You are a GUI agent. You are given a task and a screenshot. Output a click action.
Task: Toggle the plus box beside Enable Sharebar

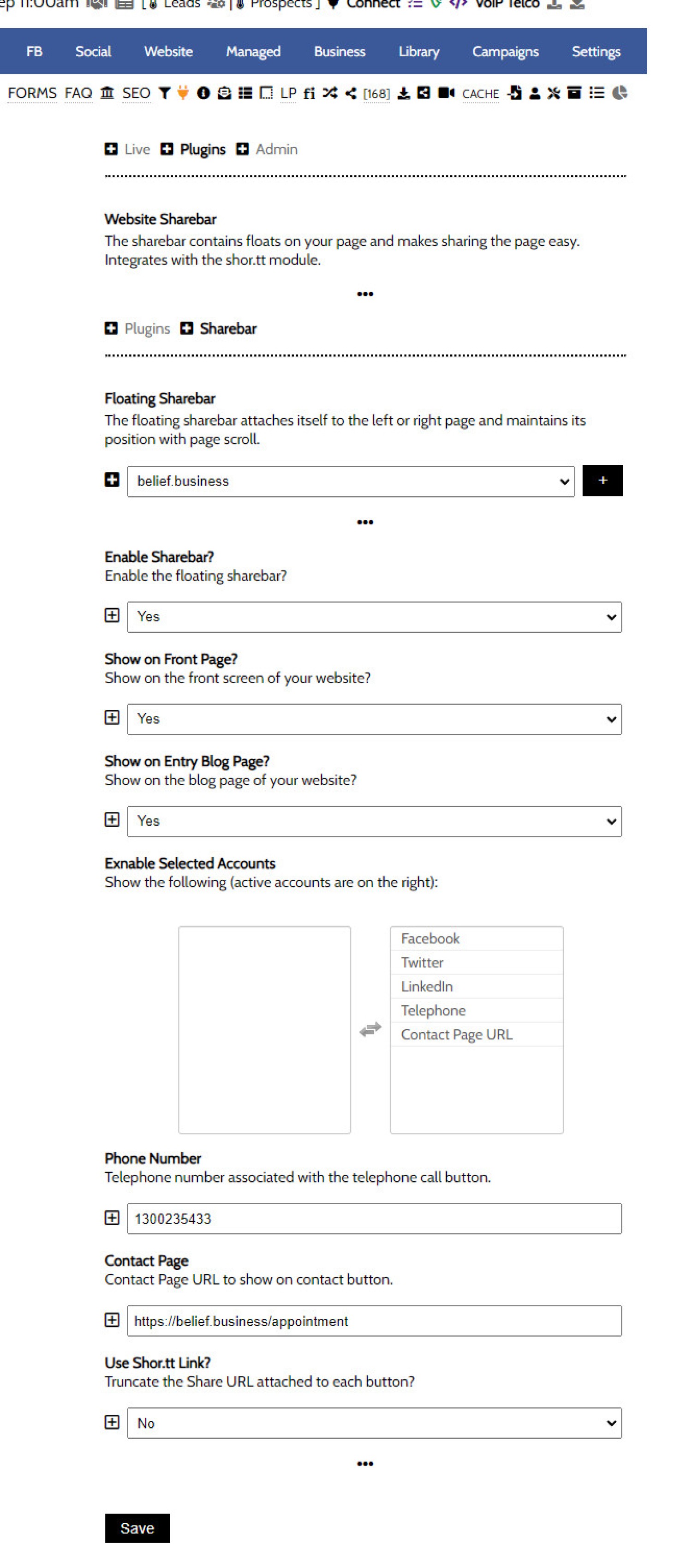112,615
